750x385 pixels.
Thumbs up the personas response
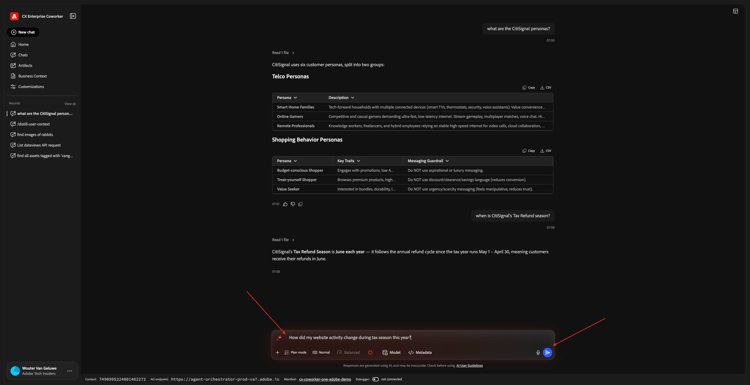[x=285, y=204]
